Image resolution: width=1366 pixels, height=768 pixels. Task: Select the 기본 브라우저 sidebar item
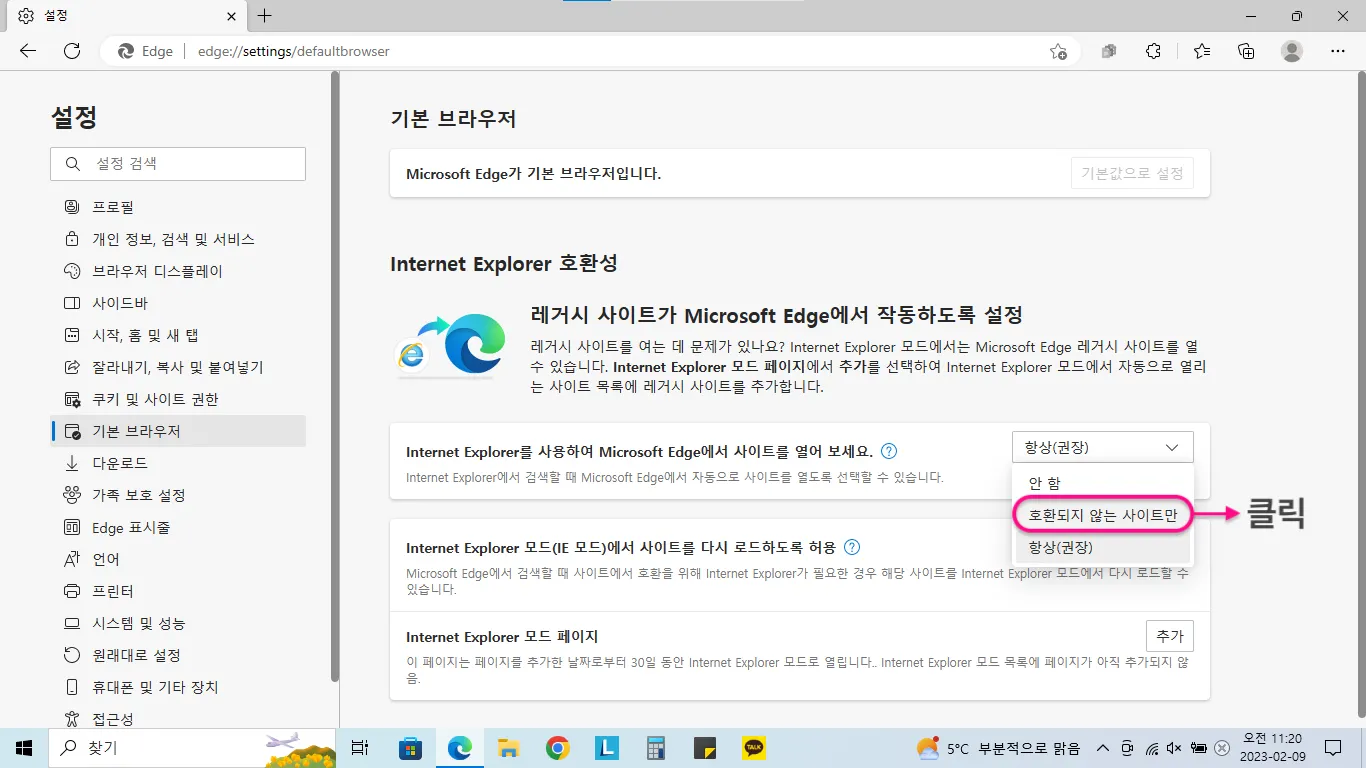tap(178, 431)
